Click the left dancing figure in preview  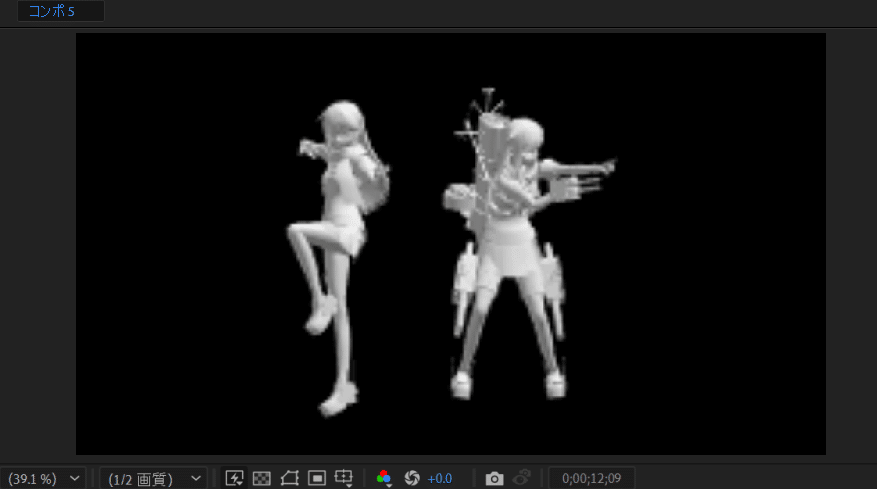[336, 257]
